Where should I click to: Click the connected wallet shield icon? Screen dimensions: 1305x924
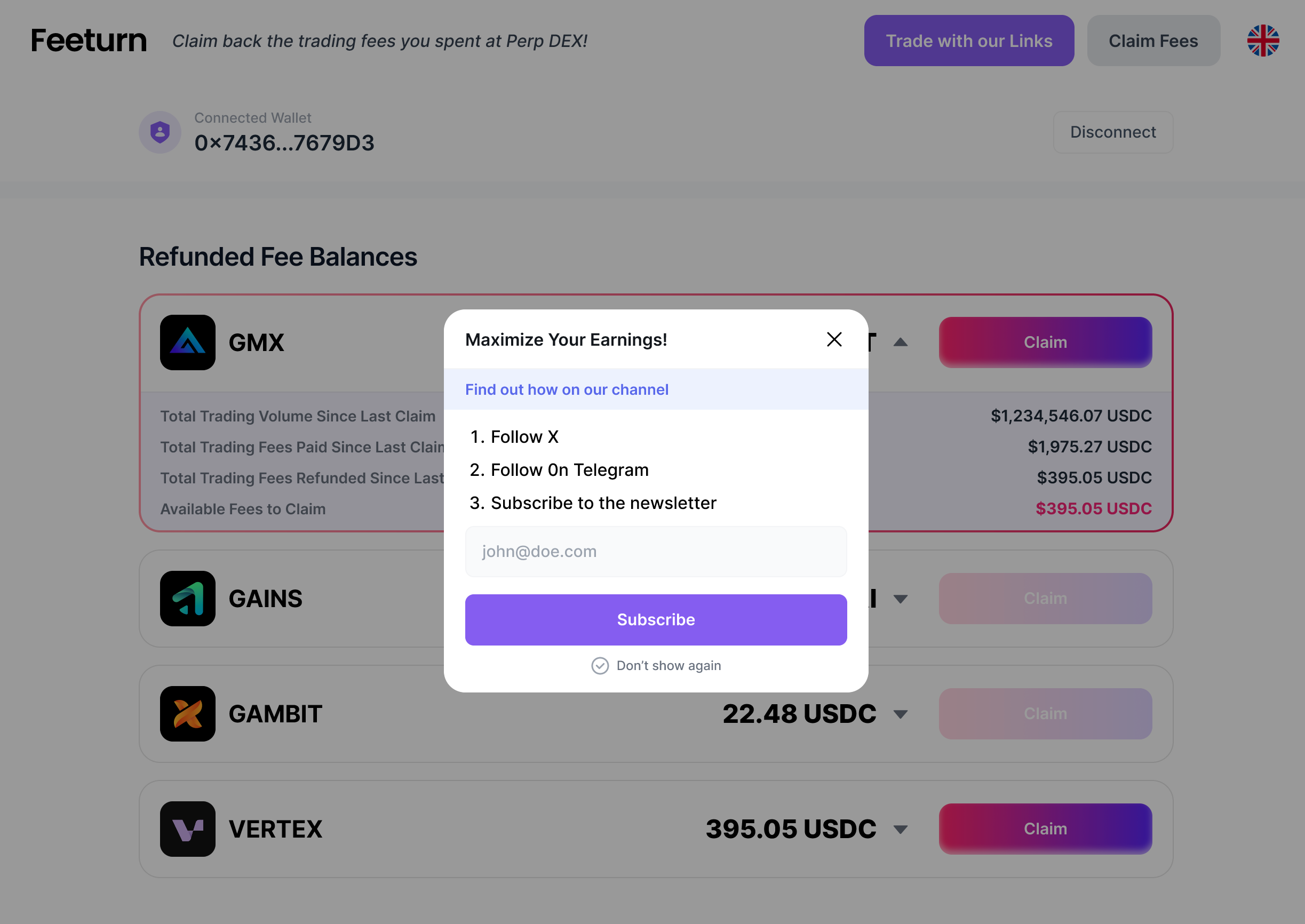click(x=160, y=132)
